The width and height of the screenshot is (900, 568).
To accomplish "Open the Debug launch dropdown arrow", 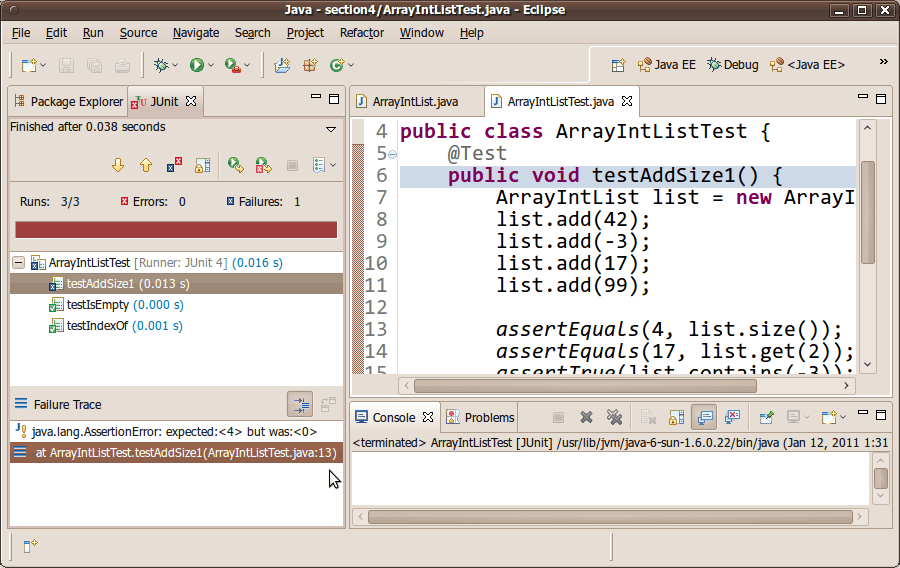I will pos(175,65).
